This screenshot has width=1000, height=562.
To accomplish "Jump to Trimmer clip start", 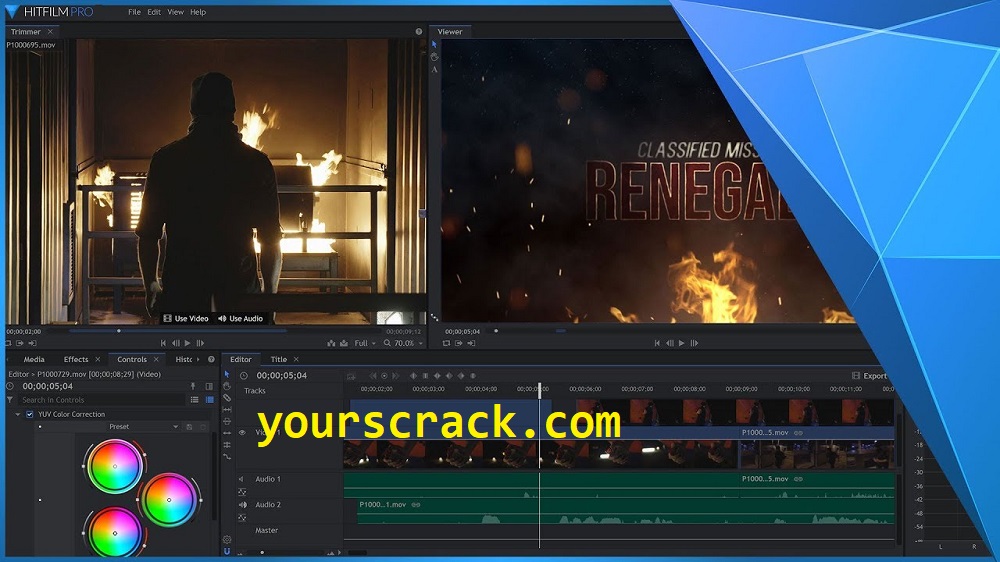I will click(163, 343).
